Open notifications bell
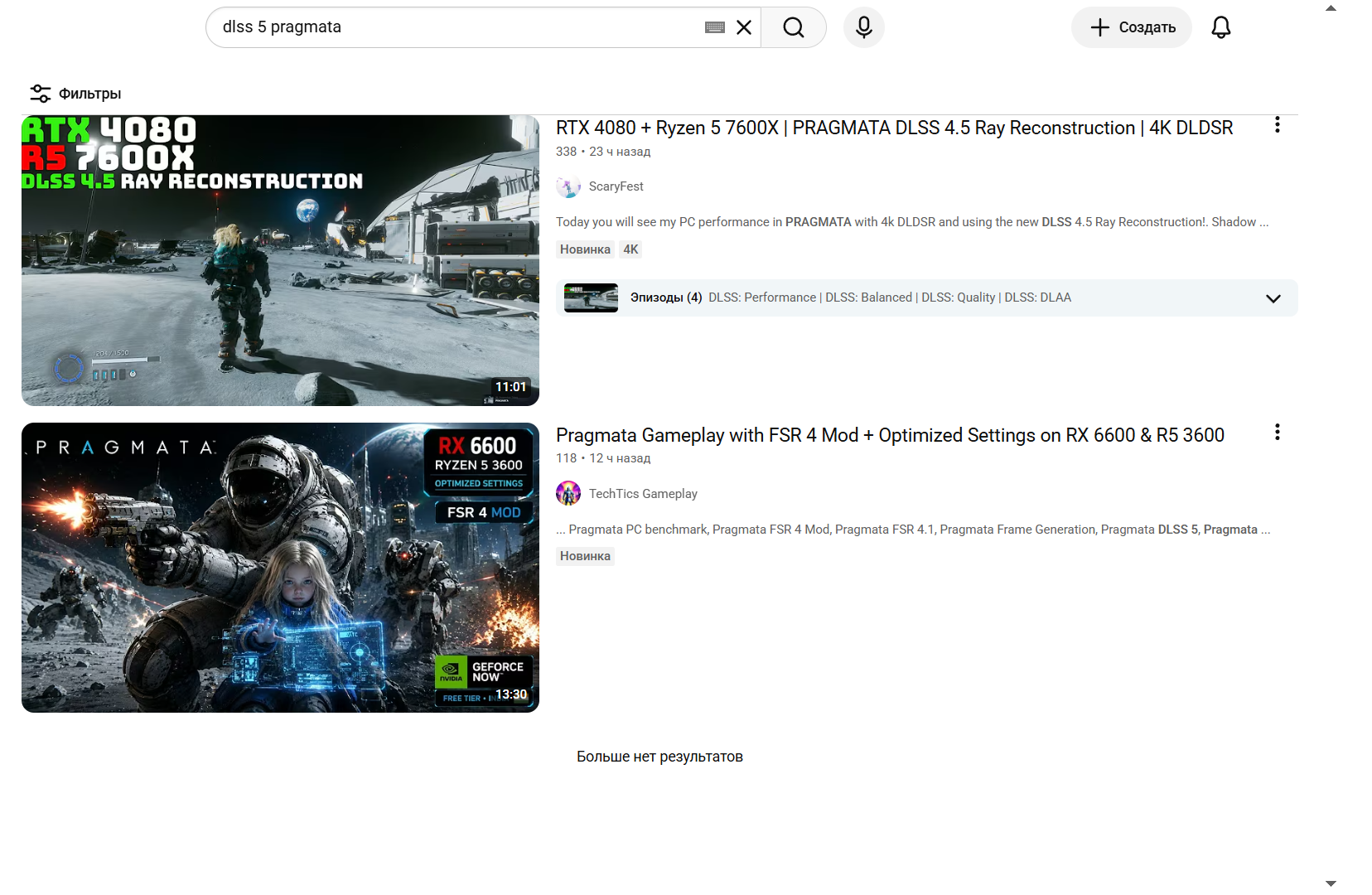1372x895 pixels. [1221, 27]
